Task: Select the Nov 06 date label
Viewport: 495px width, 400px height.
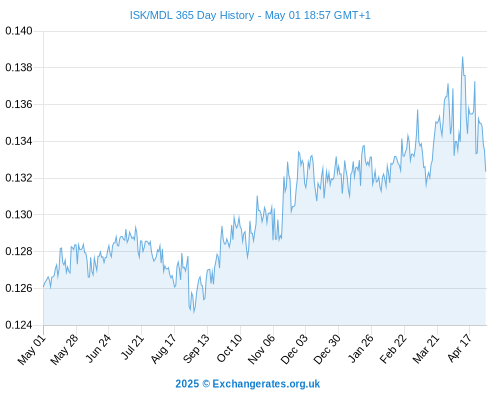Action: [x=262, y=349]
